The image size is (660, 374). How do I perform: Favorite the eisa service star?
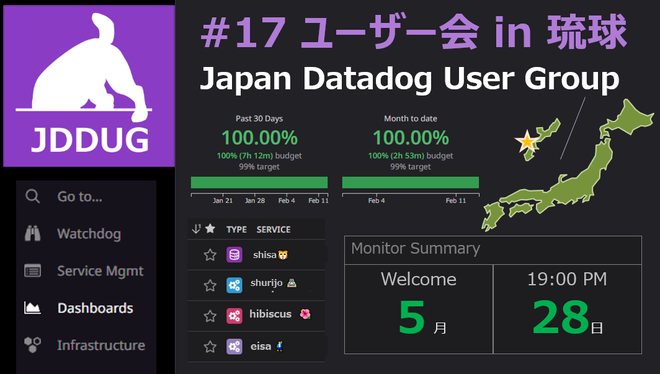210,347
